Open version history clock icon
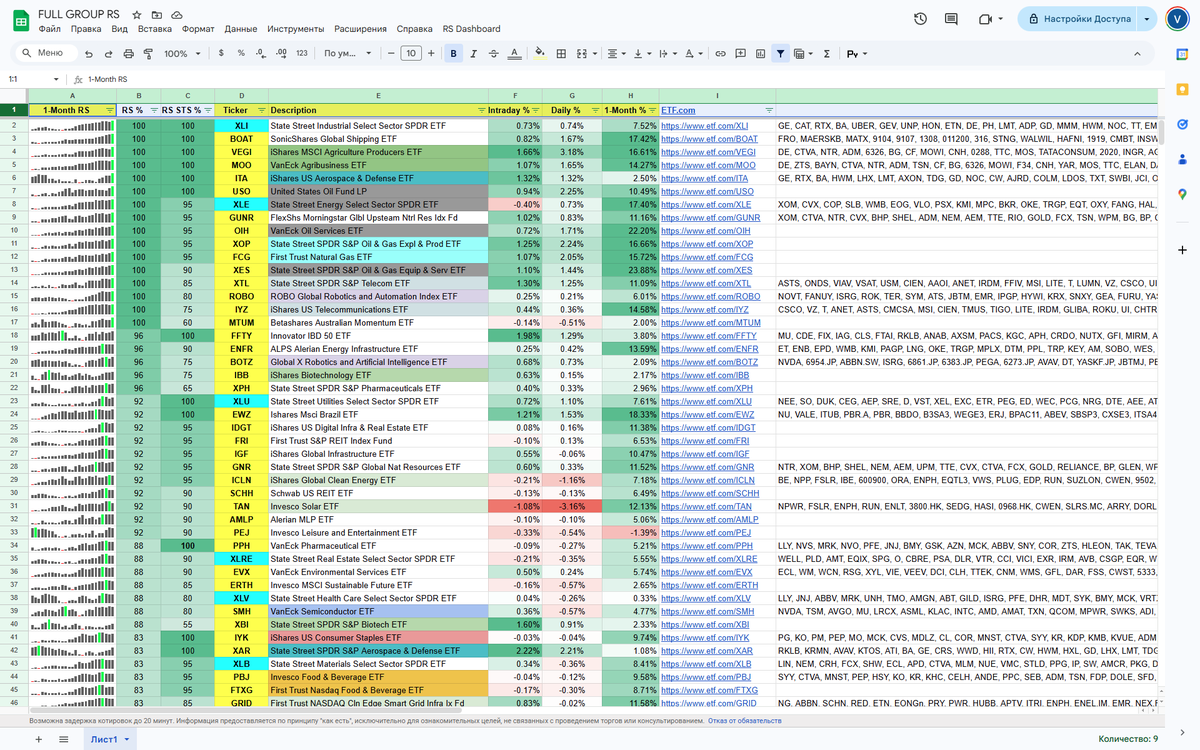Viewport: 1200px width, 750px height. (920, 19)
